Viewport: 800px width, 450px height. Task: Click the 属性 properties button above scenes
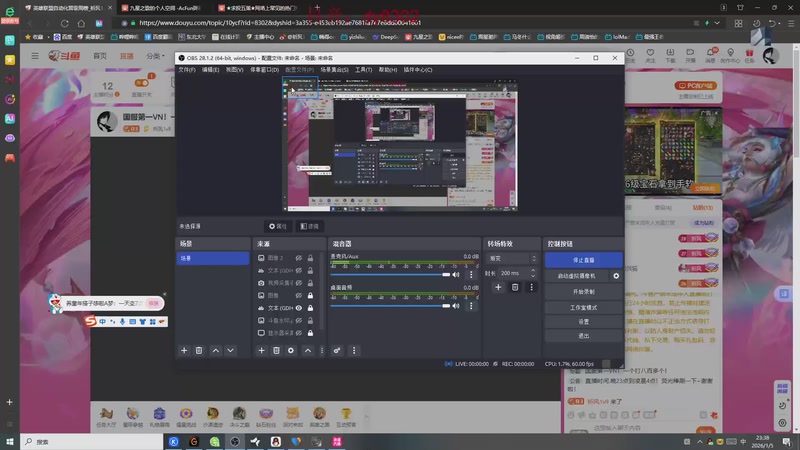pyautogui.click(x=278, y=226)
